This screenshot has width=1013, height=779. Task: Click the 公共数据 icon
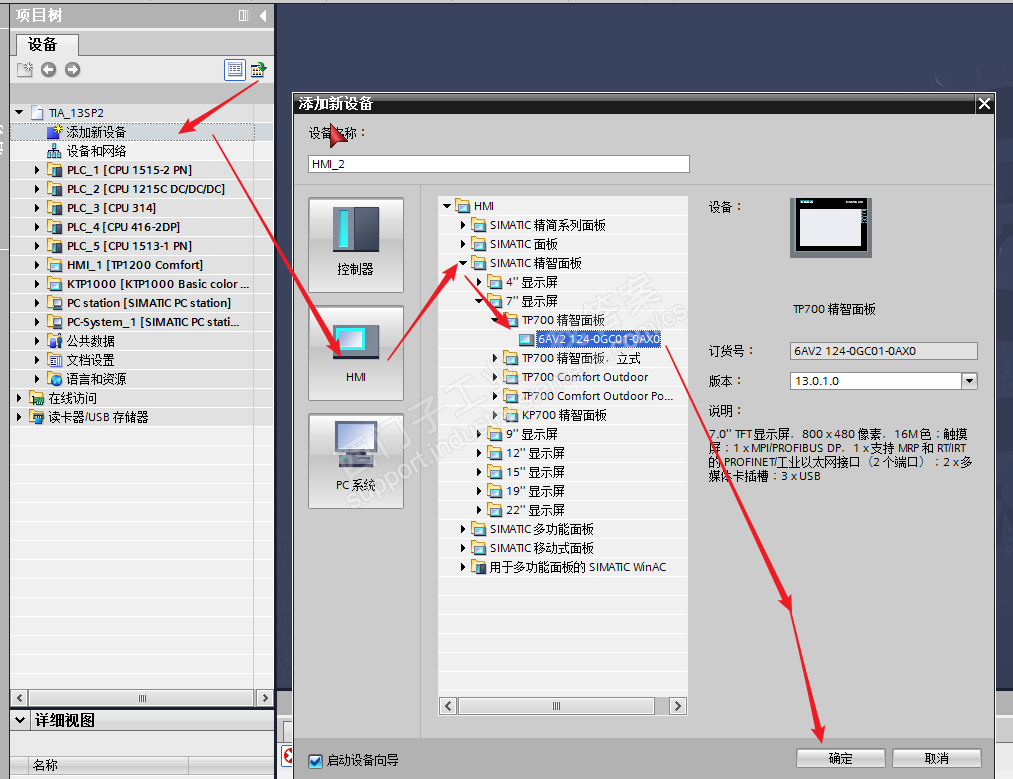pyautogui.click(x=54, y=341)
